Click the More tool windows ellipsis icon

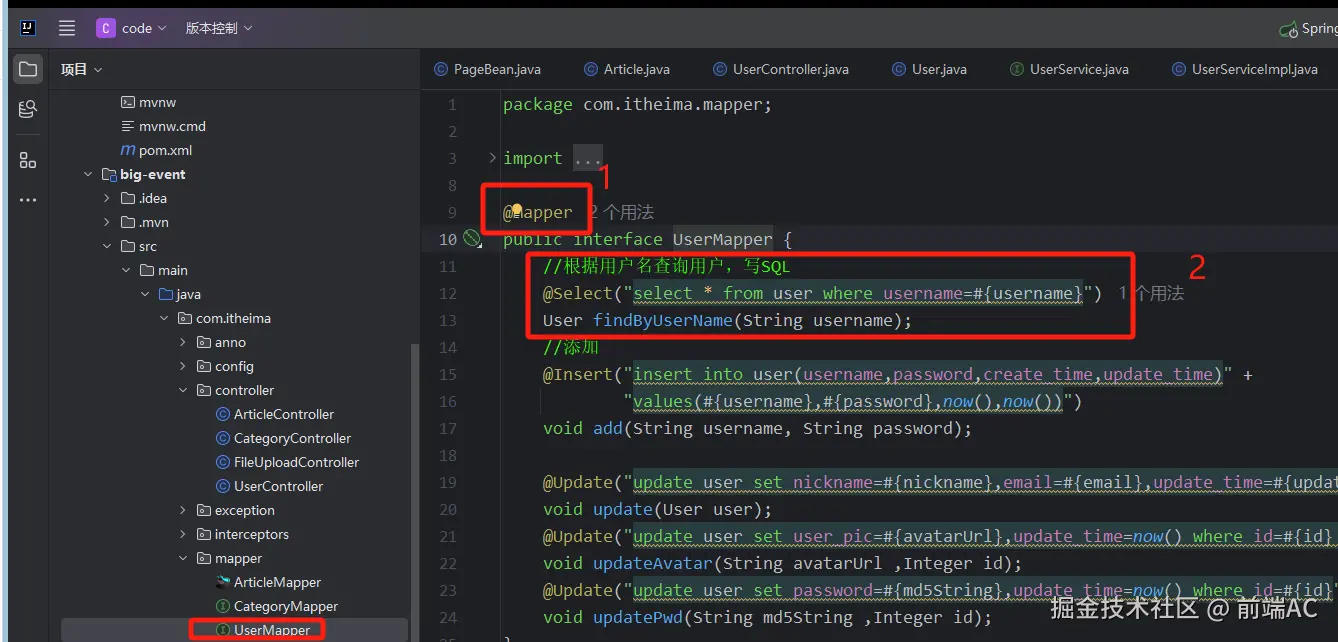coord(28,200)
